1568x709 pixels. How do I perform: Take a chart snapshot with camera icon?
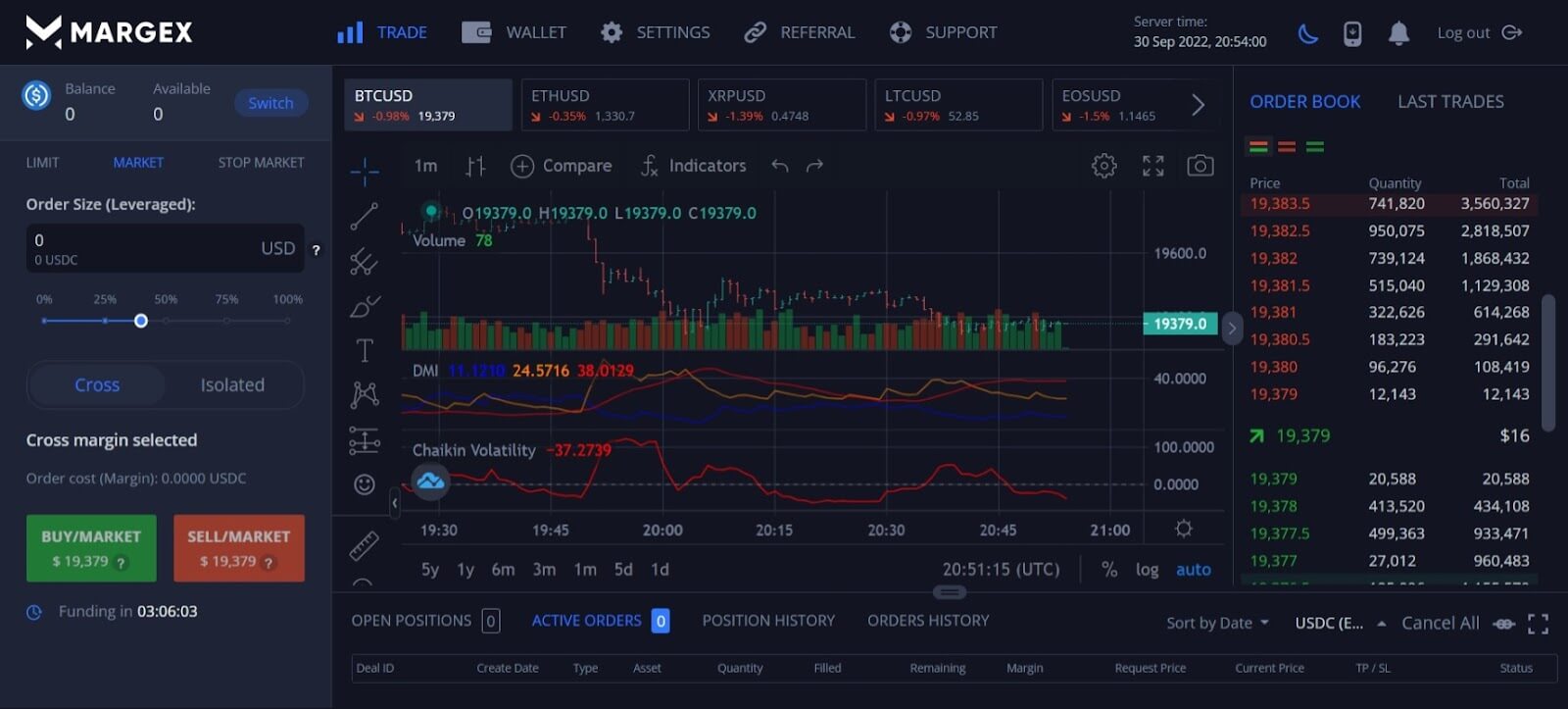pyautogui.click(x=1200, y=166)
